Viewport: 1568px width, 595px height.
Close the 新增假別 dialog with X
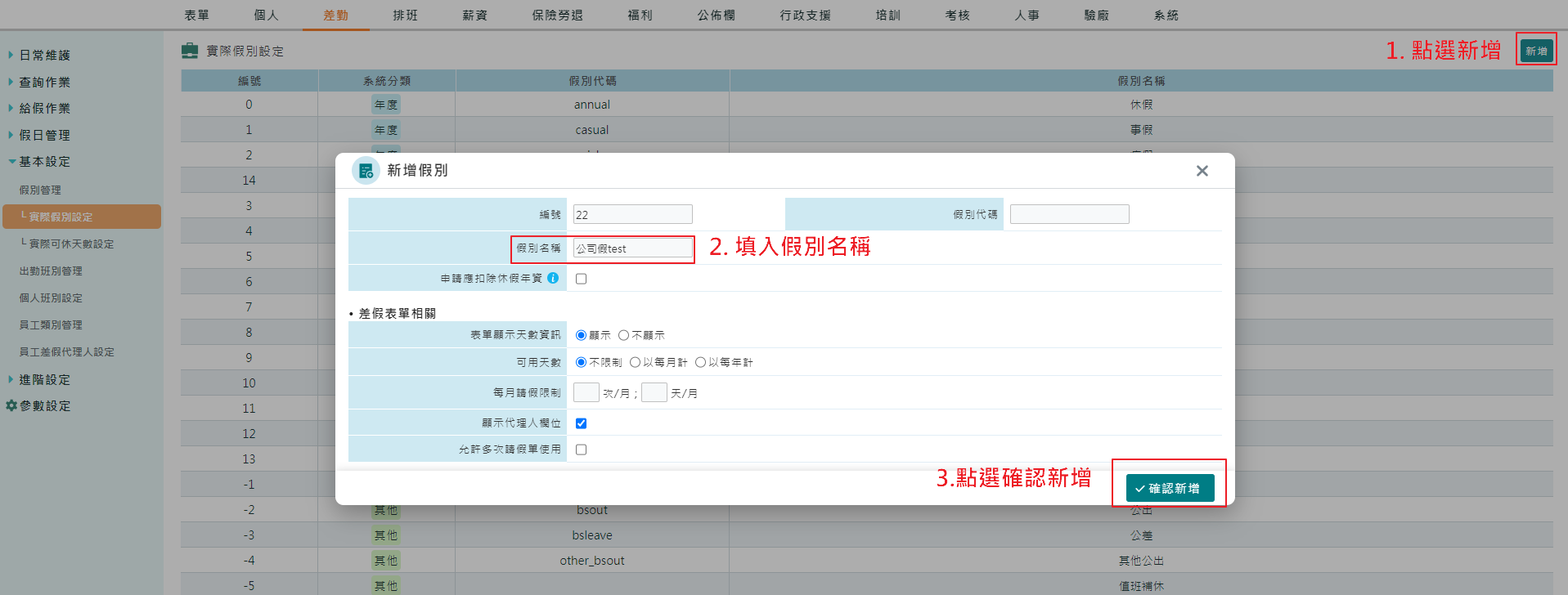(1202, 171)
